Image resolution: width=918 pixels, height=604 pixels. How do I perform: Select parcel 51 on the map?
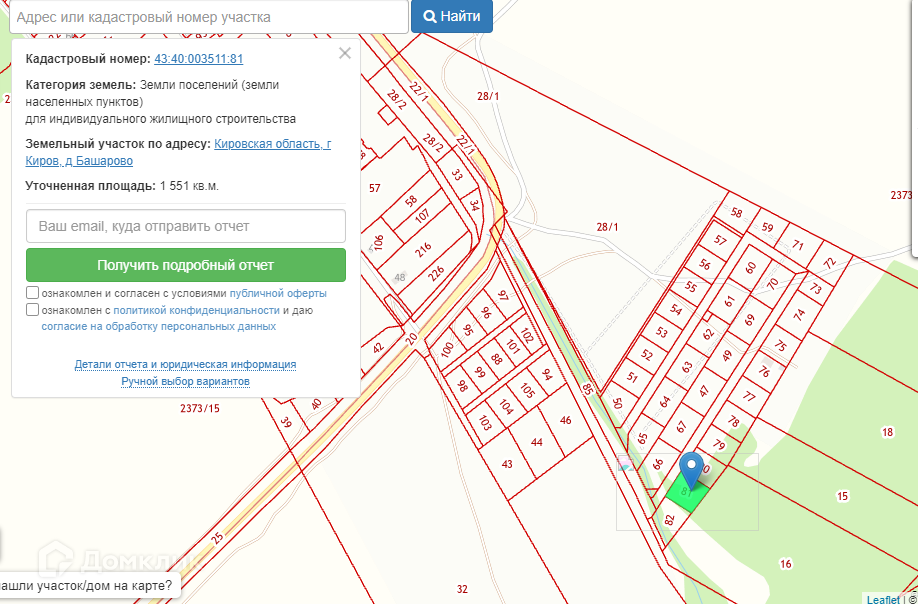click(x=632, y=378)
